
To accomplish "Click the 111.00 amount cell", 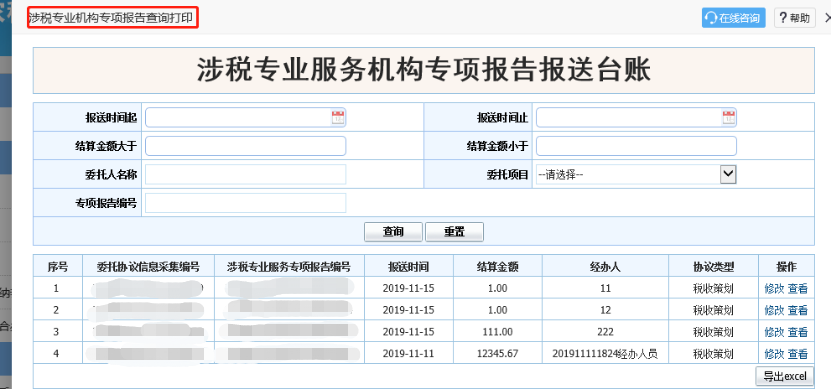I will coord(498,332).
